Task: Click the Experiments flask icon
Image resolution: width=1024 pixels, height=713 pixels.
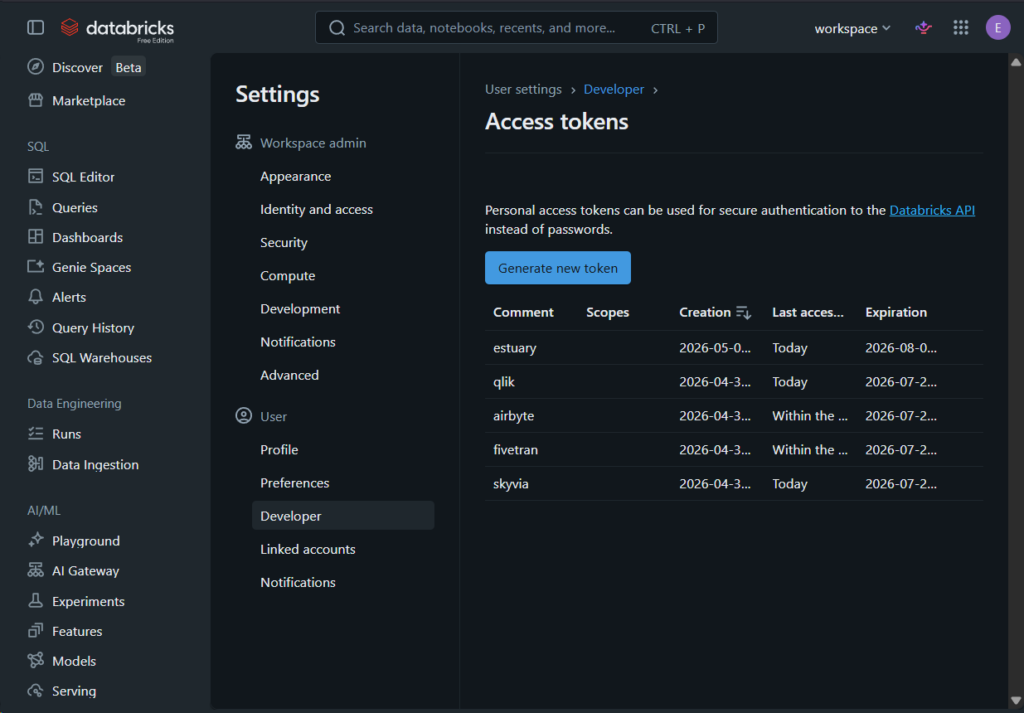Action: pos(35,601)
